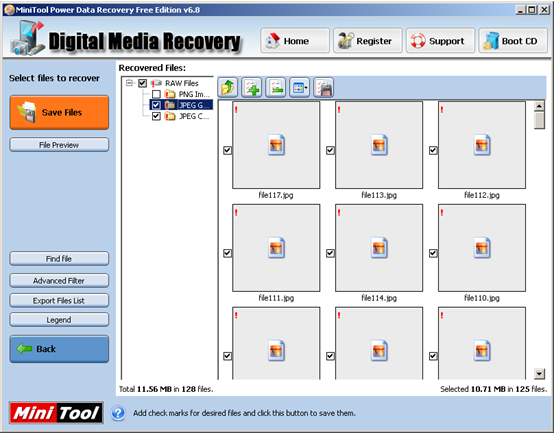
Task: Open the view mode dropdown in the toolbar
Action: tap(300, 87)
